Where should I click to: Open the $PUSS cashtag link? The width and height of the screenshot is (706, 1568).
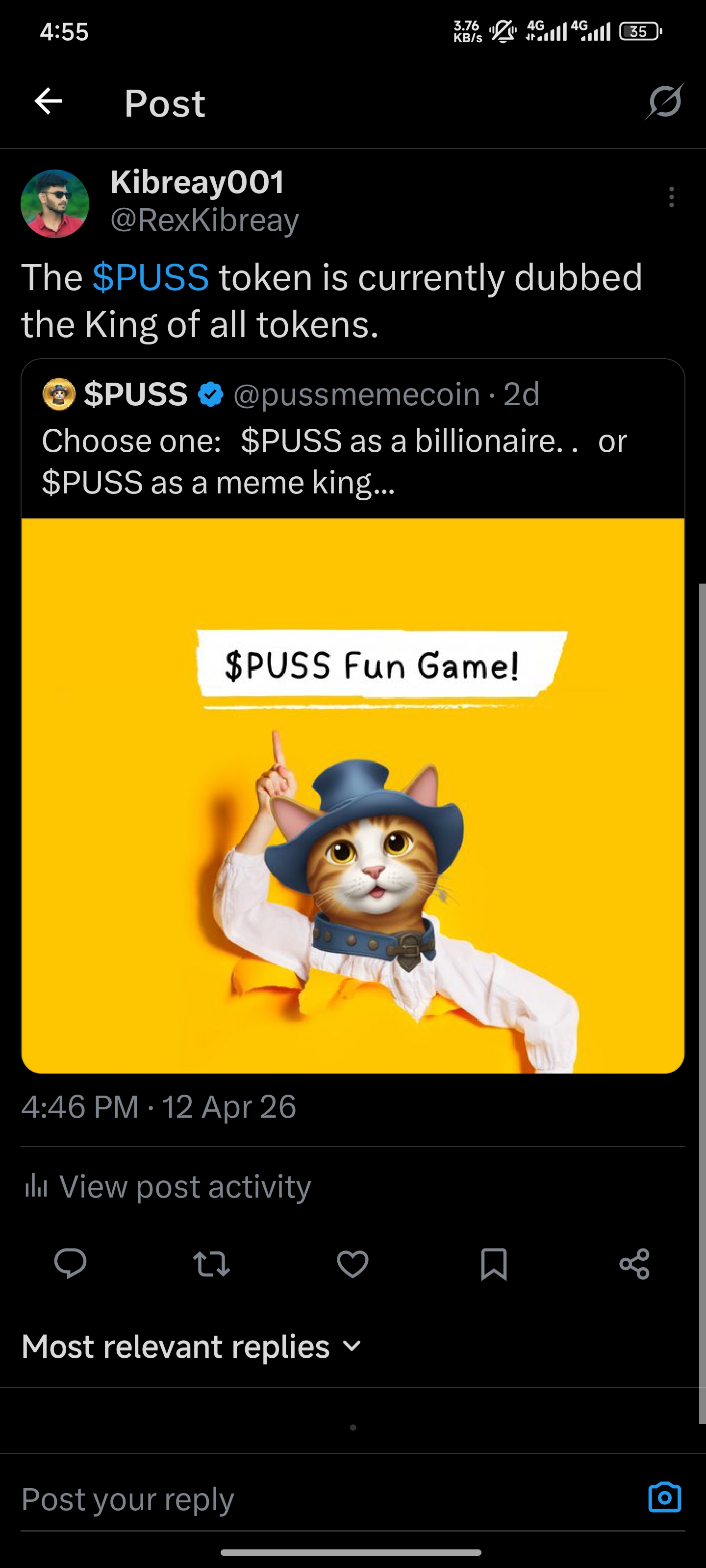pos(151,277)
